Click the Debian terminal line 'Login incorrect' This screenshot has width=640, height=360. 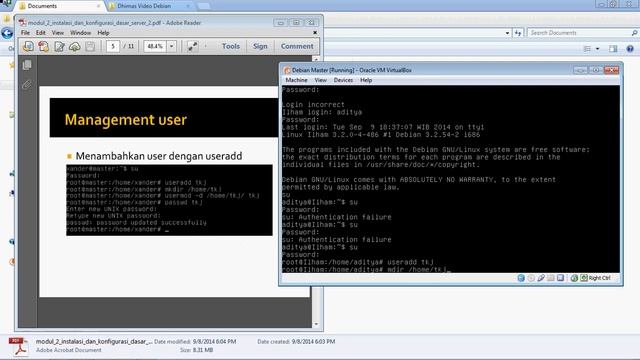(313, 104)
